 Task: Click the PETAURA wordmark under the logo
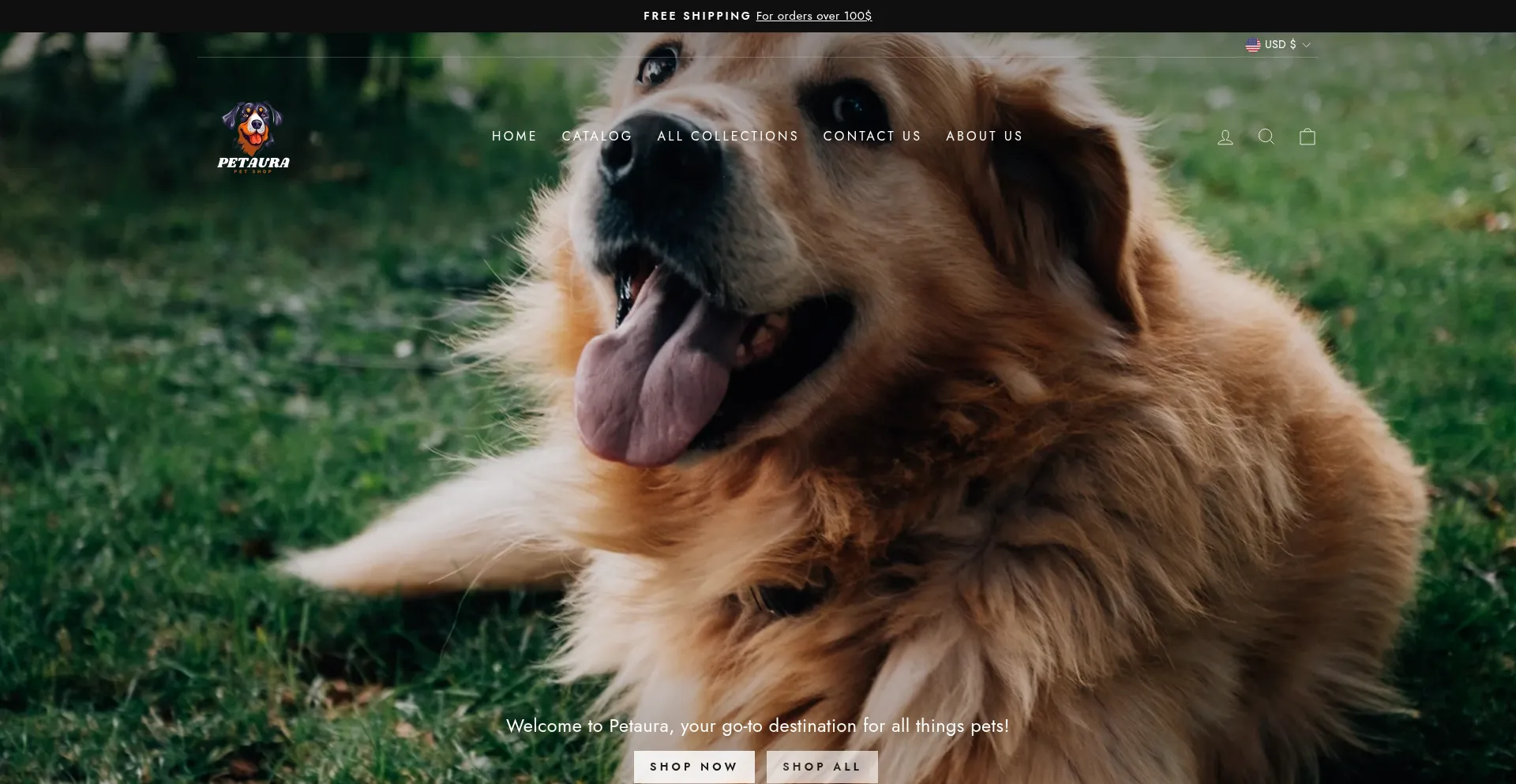pos(253,163)
